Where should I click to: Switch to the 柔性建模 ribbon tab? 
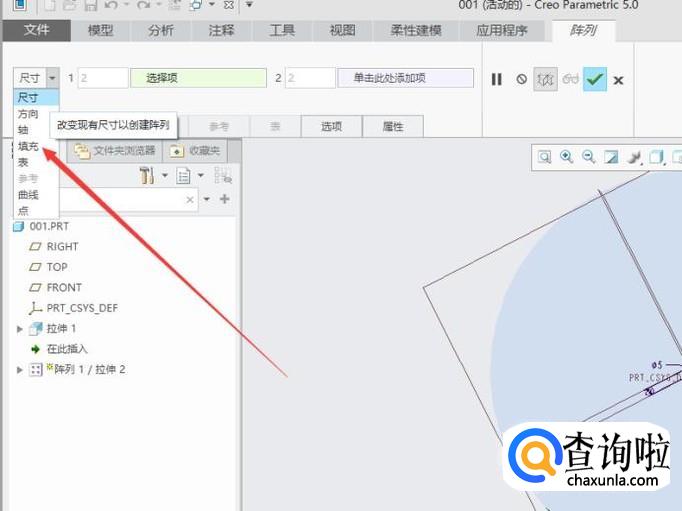tap(416, 30)
